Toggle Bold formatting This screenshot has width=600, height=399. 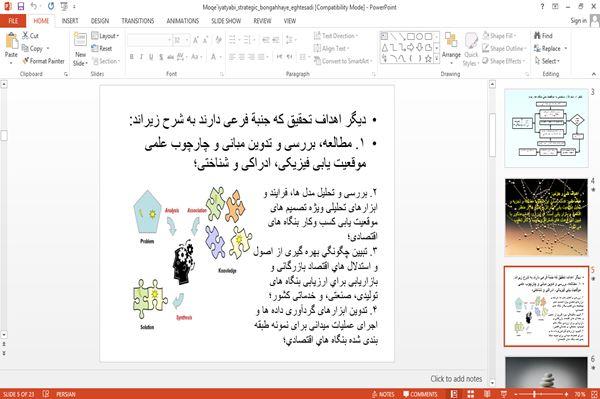pyautogui.click(x=132, y=57)
